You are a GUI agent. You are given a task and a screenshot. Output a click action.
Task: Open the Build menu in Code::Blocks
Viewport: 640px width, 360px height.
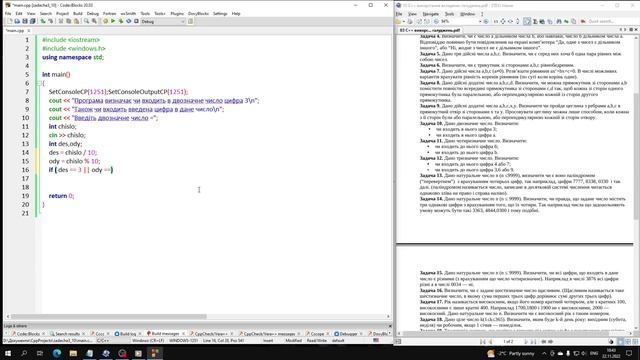tap(78, 13)
